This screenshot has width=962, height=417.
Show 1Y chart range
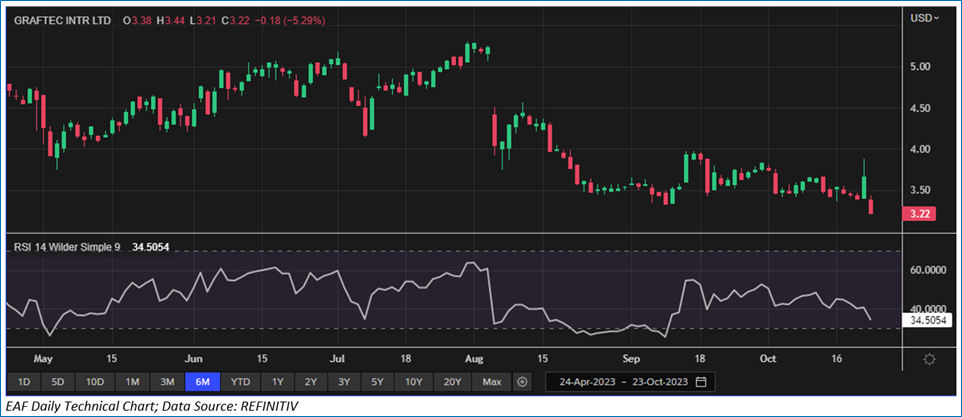[x=277, y=382]
